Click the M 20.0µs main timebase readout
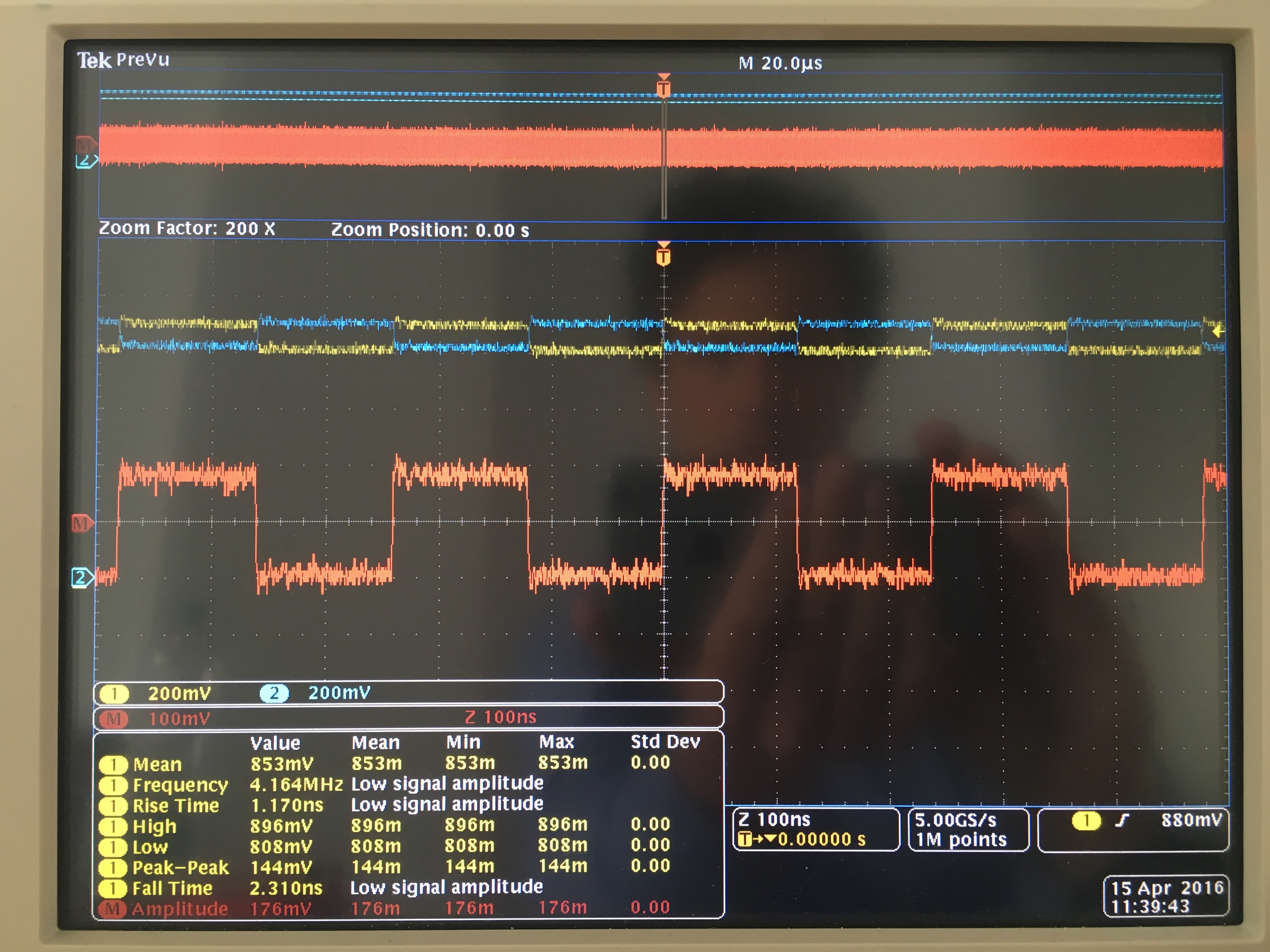The image size is (1270, 952). [780, 63]
